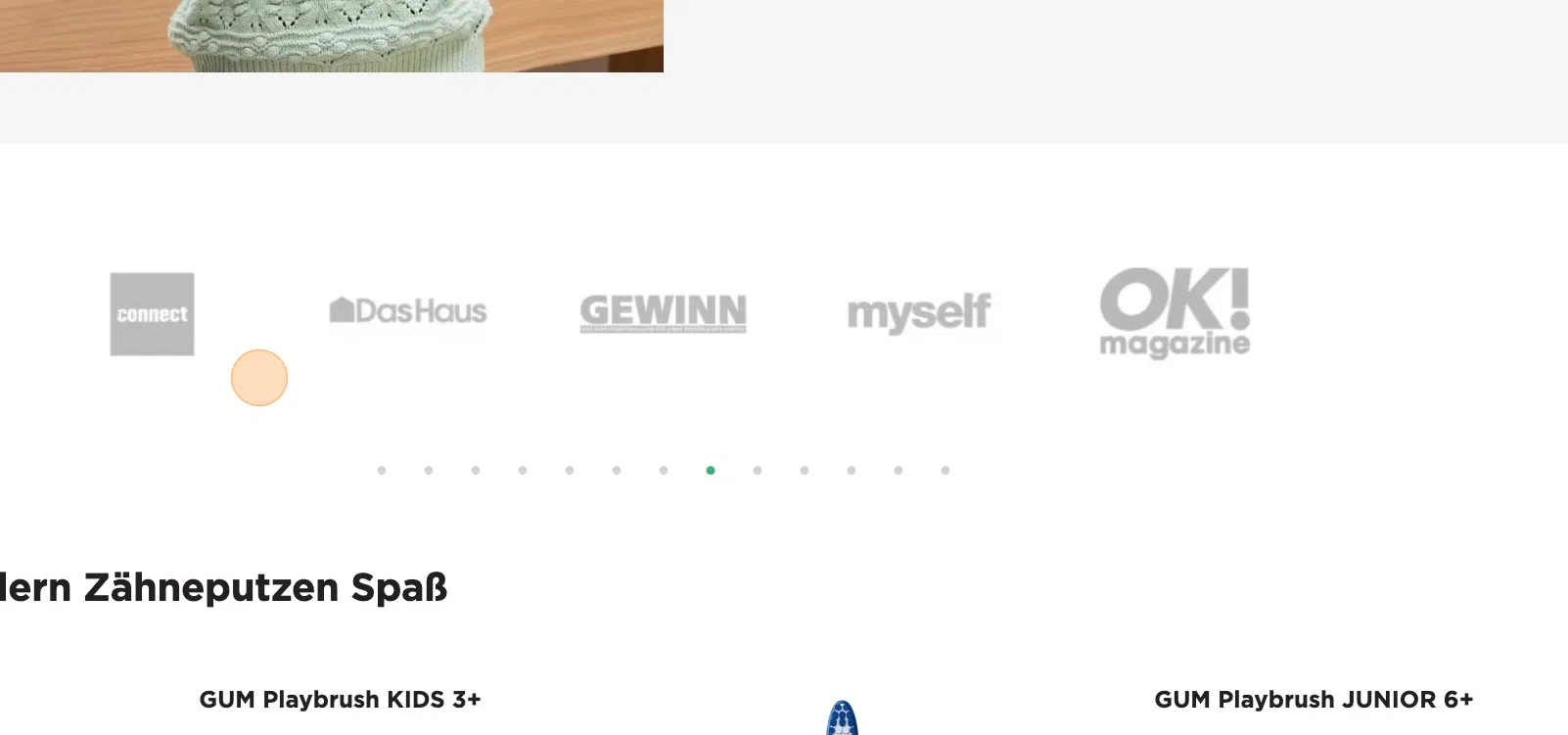This screenshot has height=735, width=1568.
Task: Jump to the last carousel dot
Action: 945,471
